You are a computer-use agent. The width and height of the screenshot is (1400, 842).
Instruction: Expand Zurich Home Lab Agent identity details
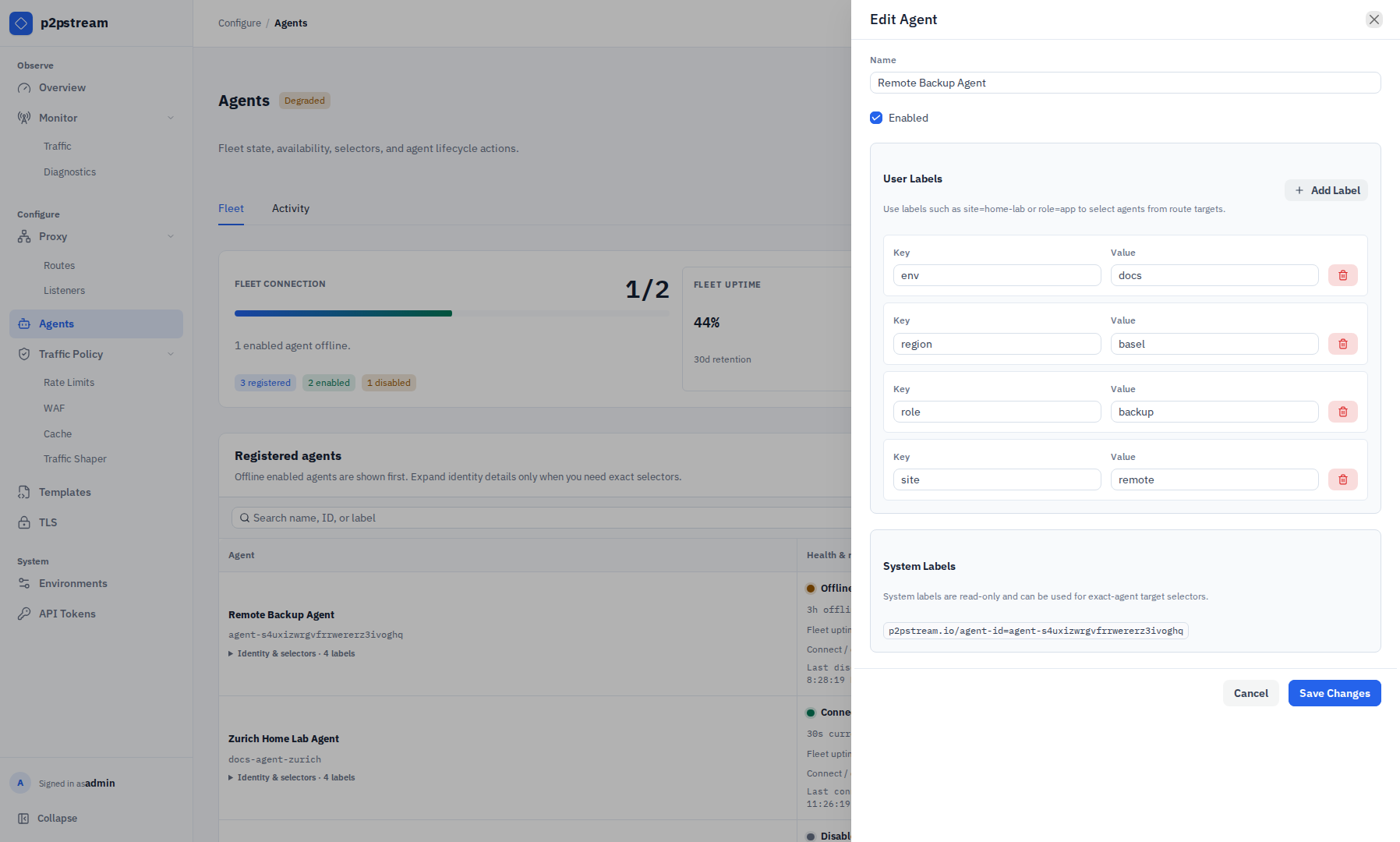[x=292, y=777]
